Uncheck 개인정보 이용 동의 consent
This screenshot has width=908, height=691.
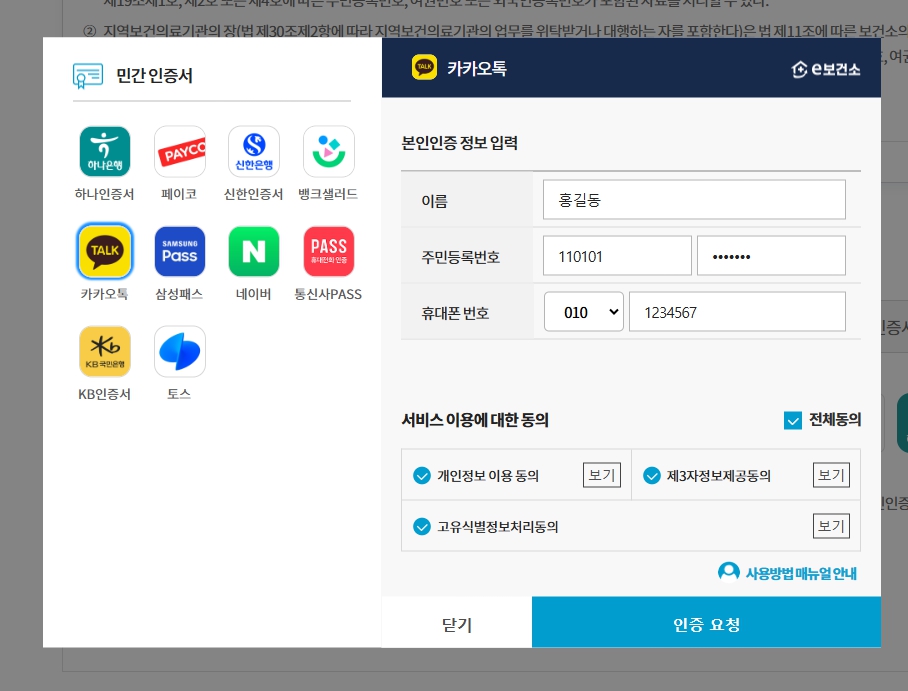click(422, 475)
